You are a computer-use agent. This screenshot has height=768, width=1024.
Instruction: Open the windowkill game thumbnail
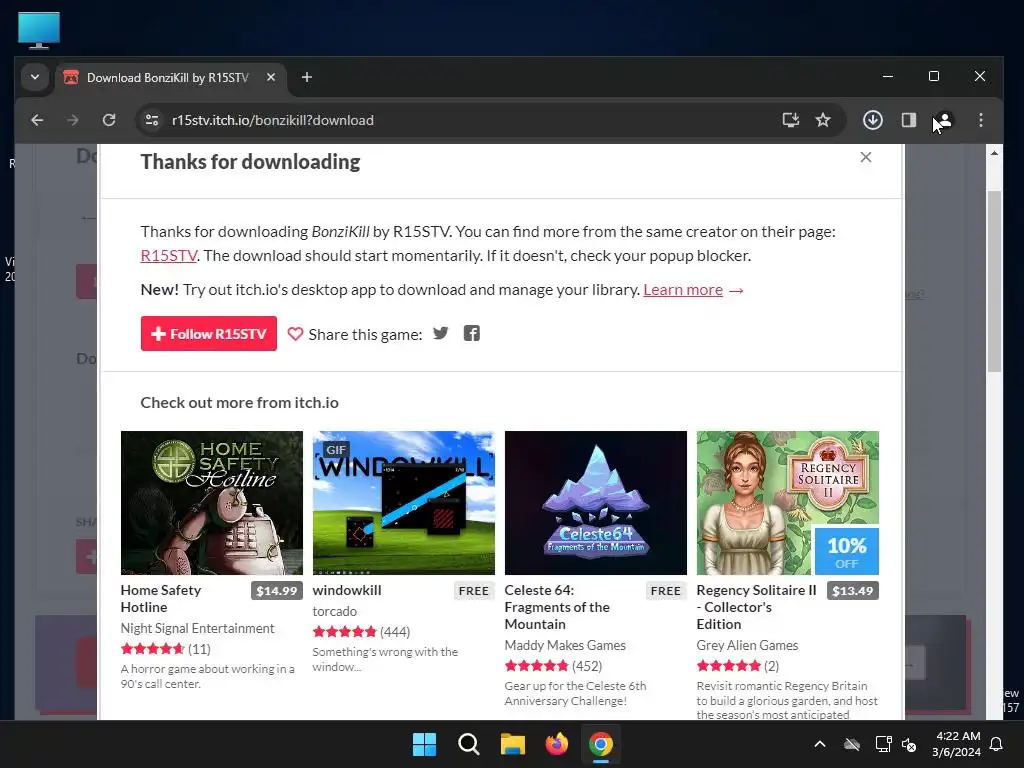(x=404, y=503)
